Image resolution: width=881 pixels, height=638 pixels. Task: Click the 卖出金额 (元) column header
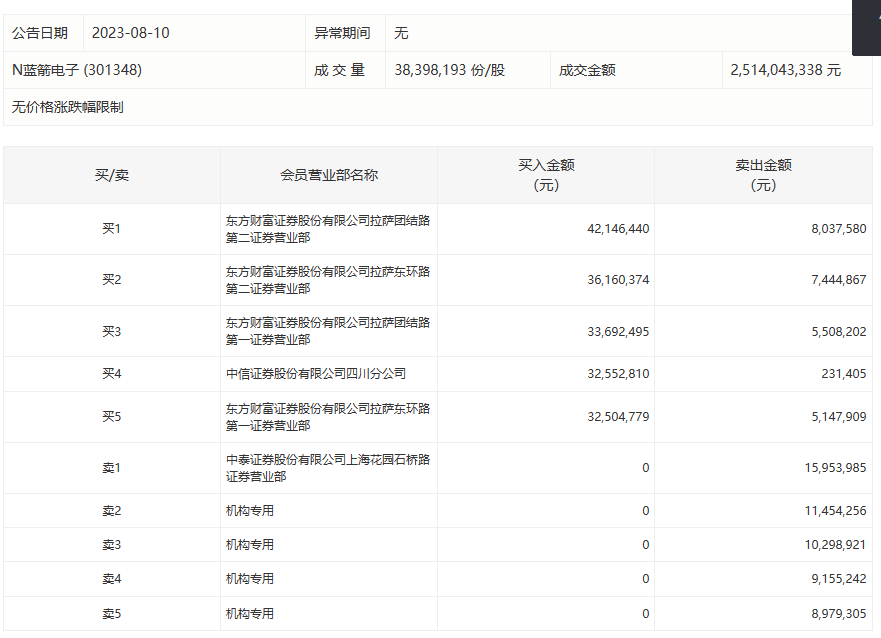(x=764, y=175)
